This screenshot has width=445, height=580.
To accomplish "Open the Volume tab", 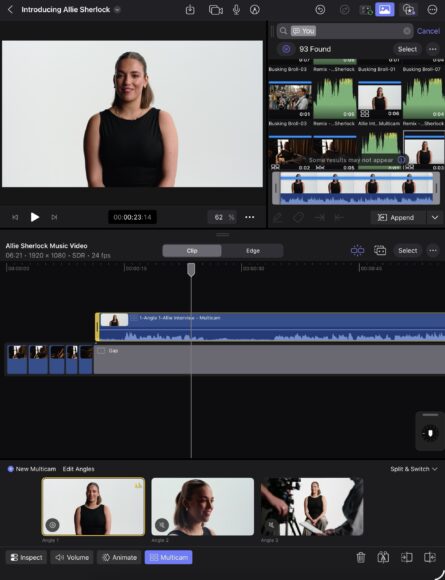I will pos(72,557).
